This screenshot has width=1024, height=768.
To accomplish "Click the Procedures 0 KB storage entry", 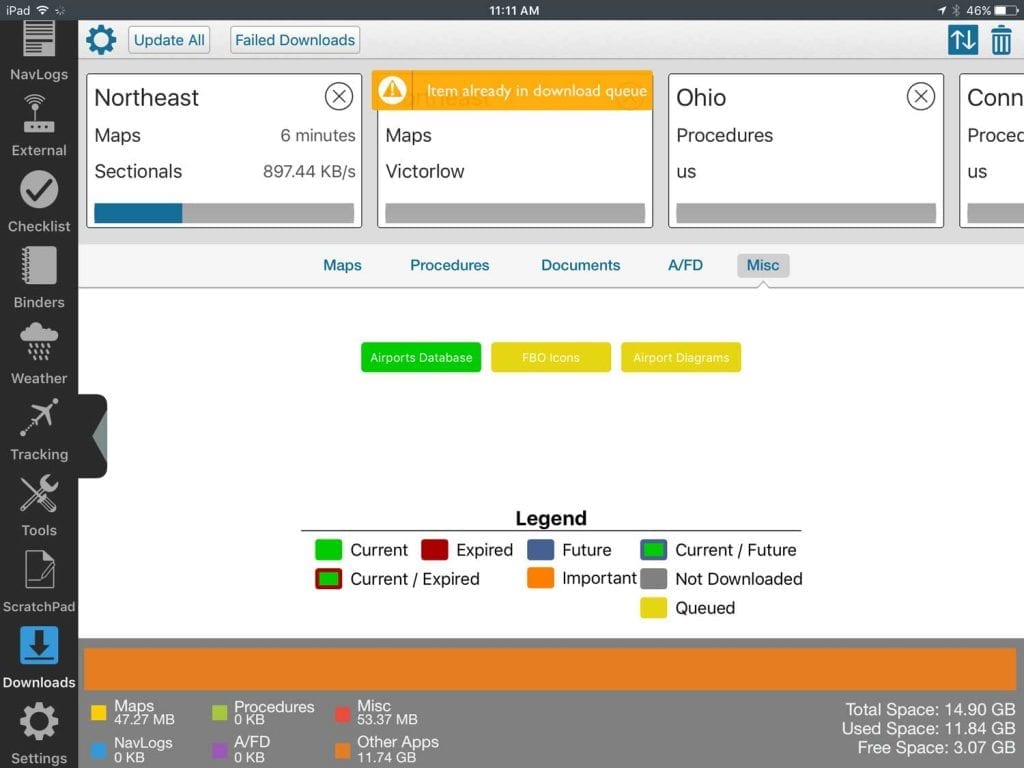I will click(263, 712).
